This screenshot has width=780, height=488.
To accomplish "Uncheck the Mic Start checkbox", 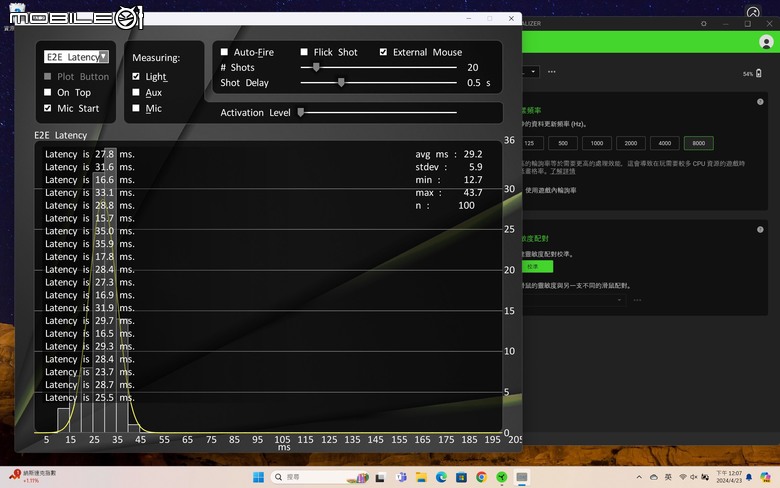I will pos(48,108).
